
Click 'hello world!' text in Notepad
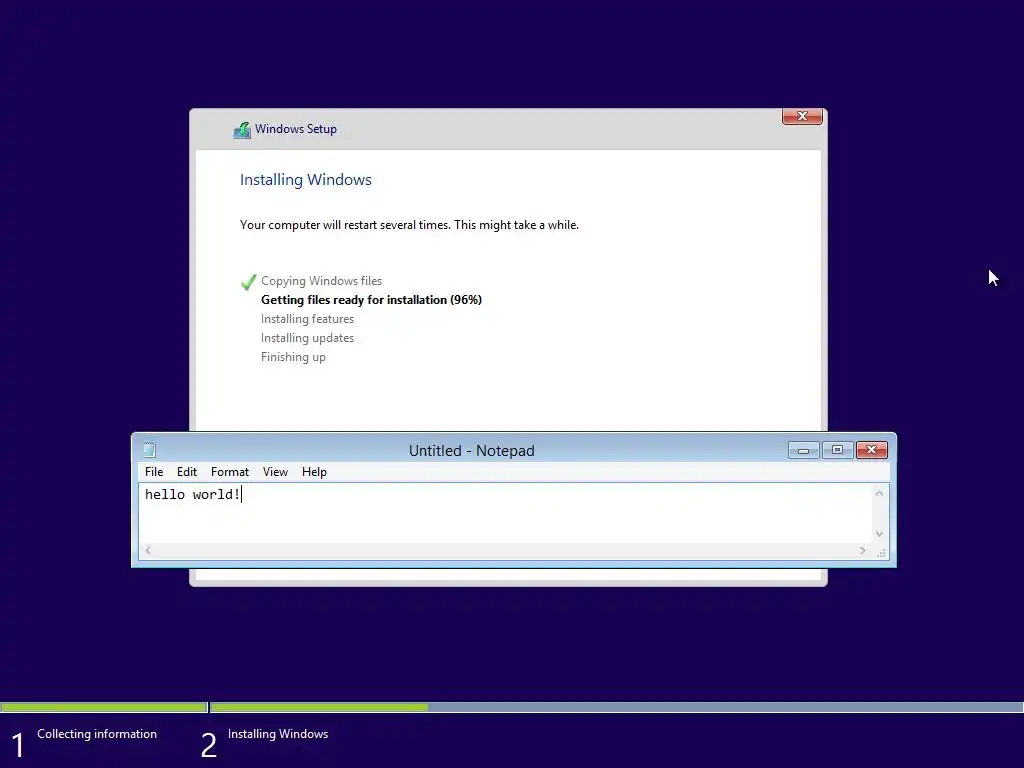point(193,494)
